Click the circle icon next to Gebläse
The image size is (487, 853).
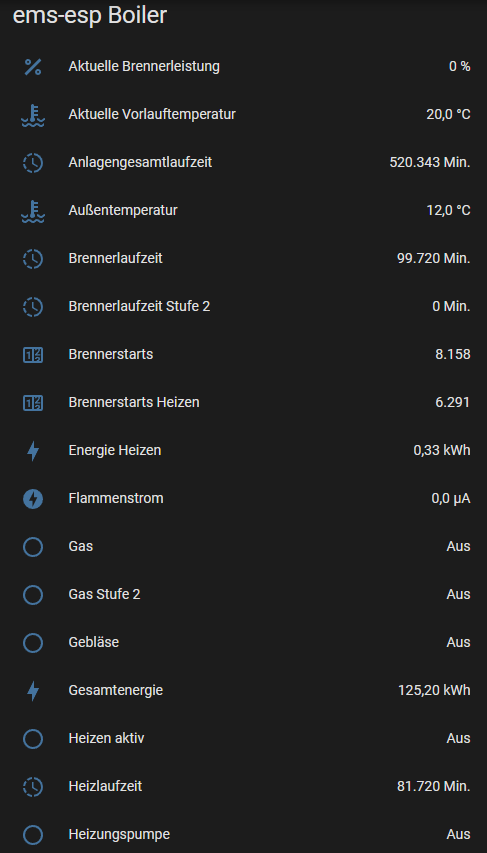click(x=33, y=642)
